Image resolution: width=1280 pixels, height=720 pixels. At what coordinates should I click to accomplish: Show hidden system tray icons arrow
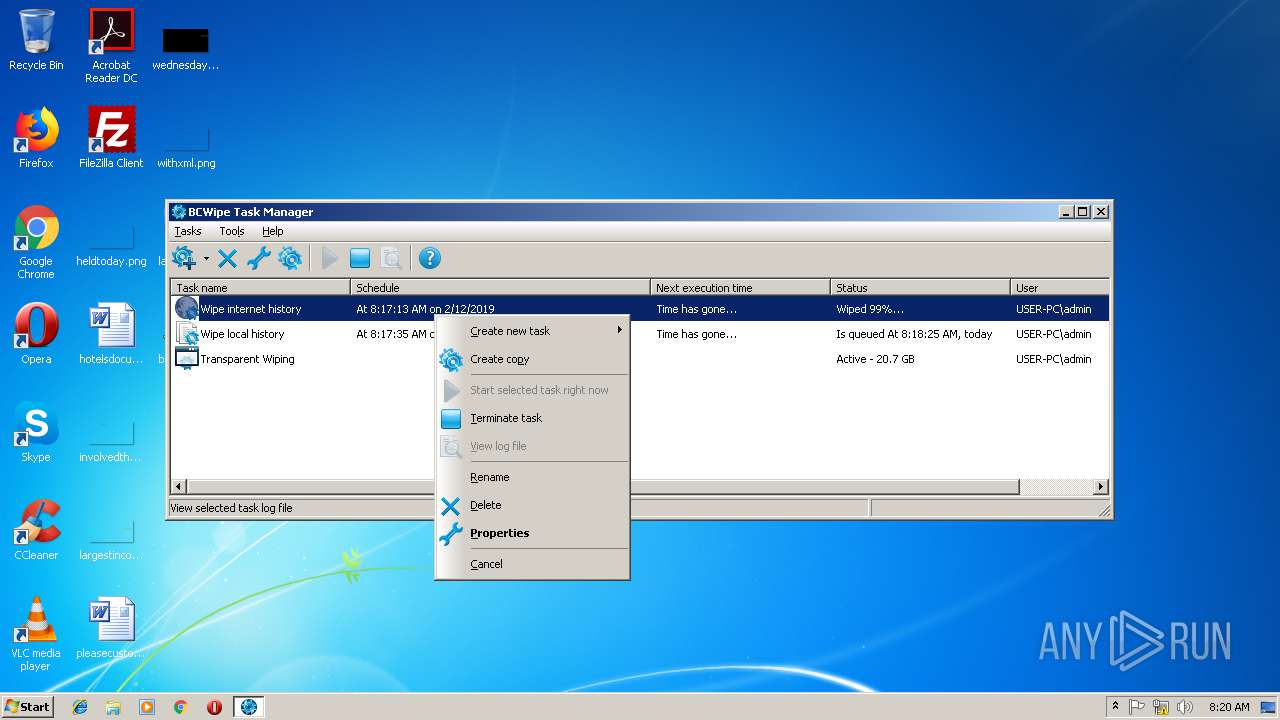tap(1115, 707)
